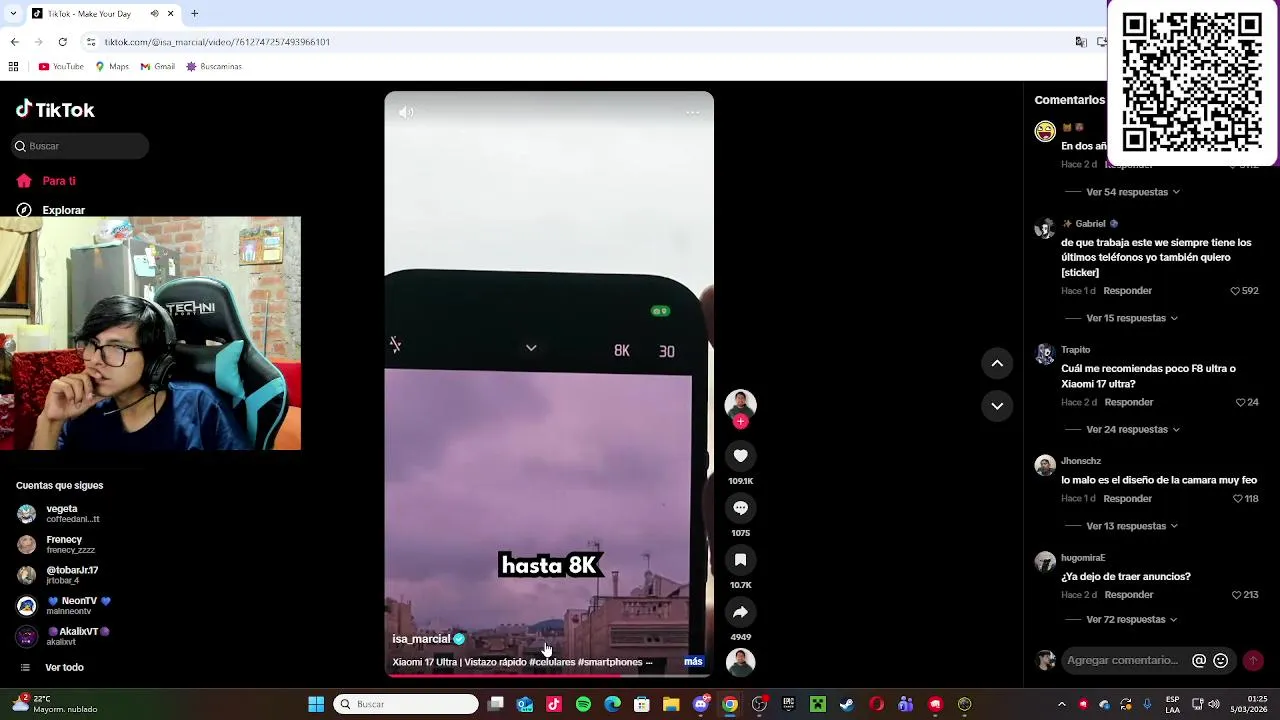Reply to hugomiraE's comment via Responder
The width and height of the screenshot is (1280, 720).
click(1129, 595)
